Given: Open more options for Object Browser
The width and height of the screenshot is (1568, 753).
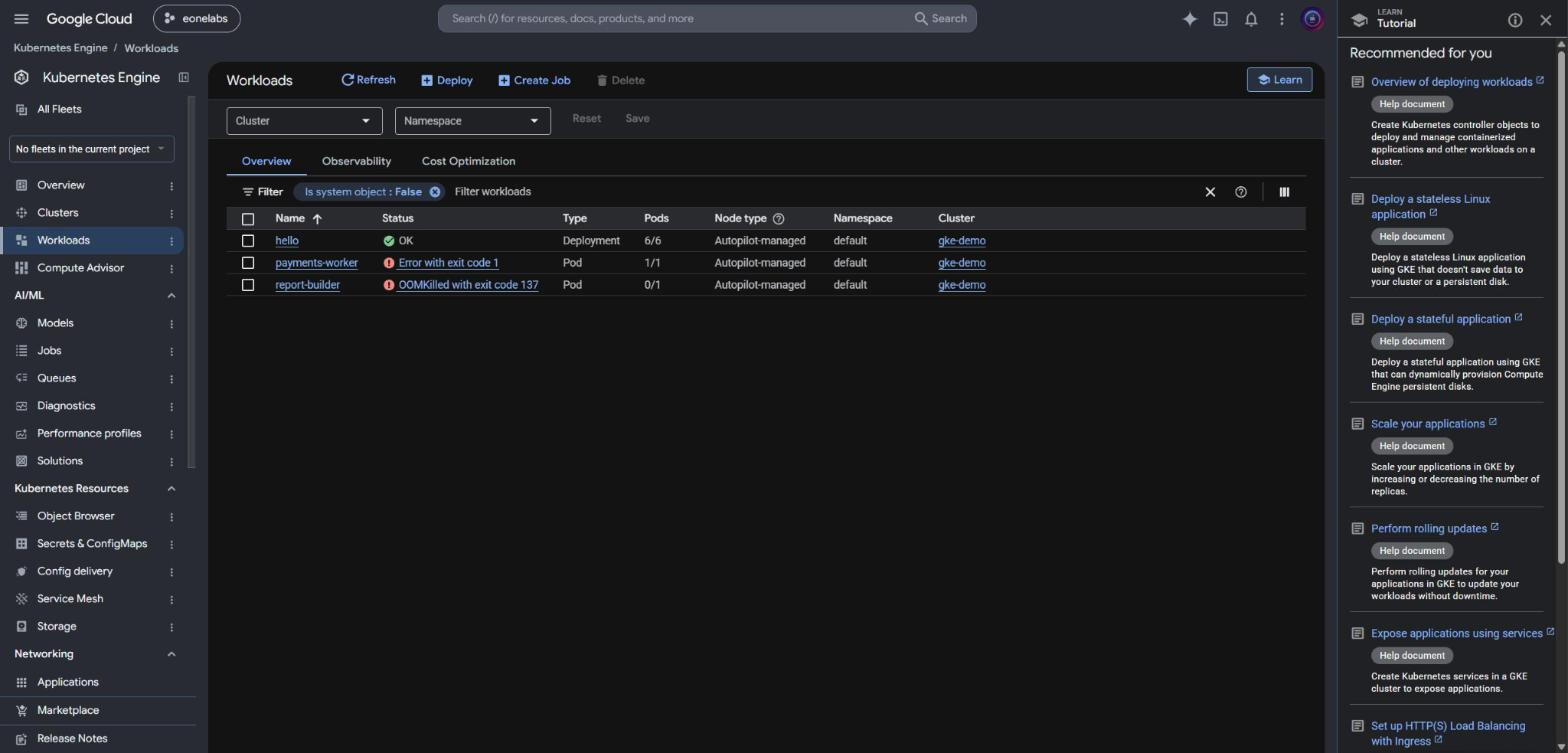Looking at the screenshot, I should click(171, 517).
